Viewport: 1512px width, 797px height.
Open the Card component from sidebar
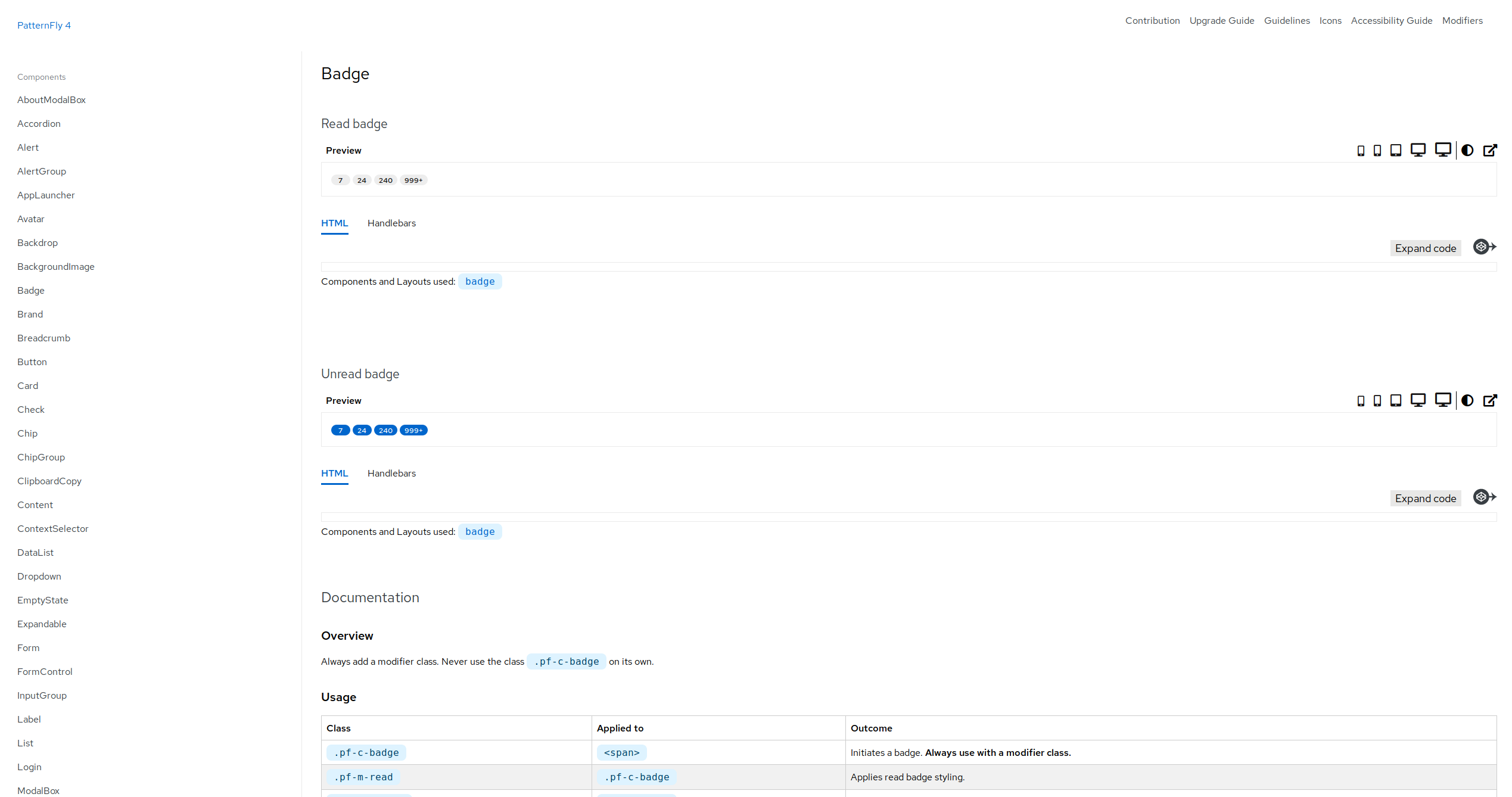[x=27, y=385]
